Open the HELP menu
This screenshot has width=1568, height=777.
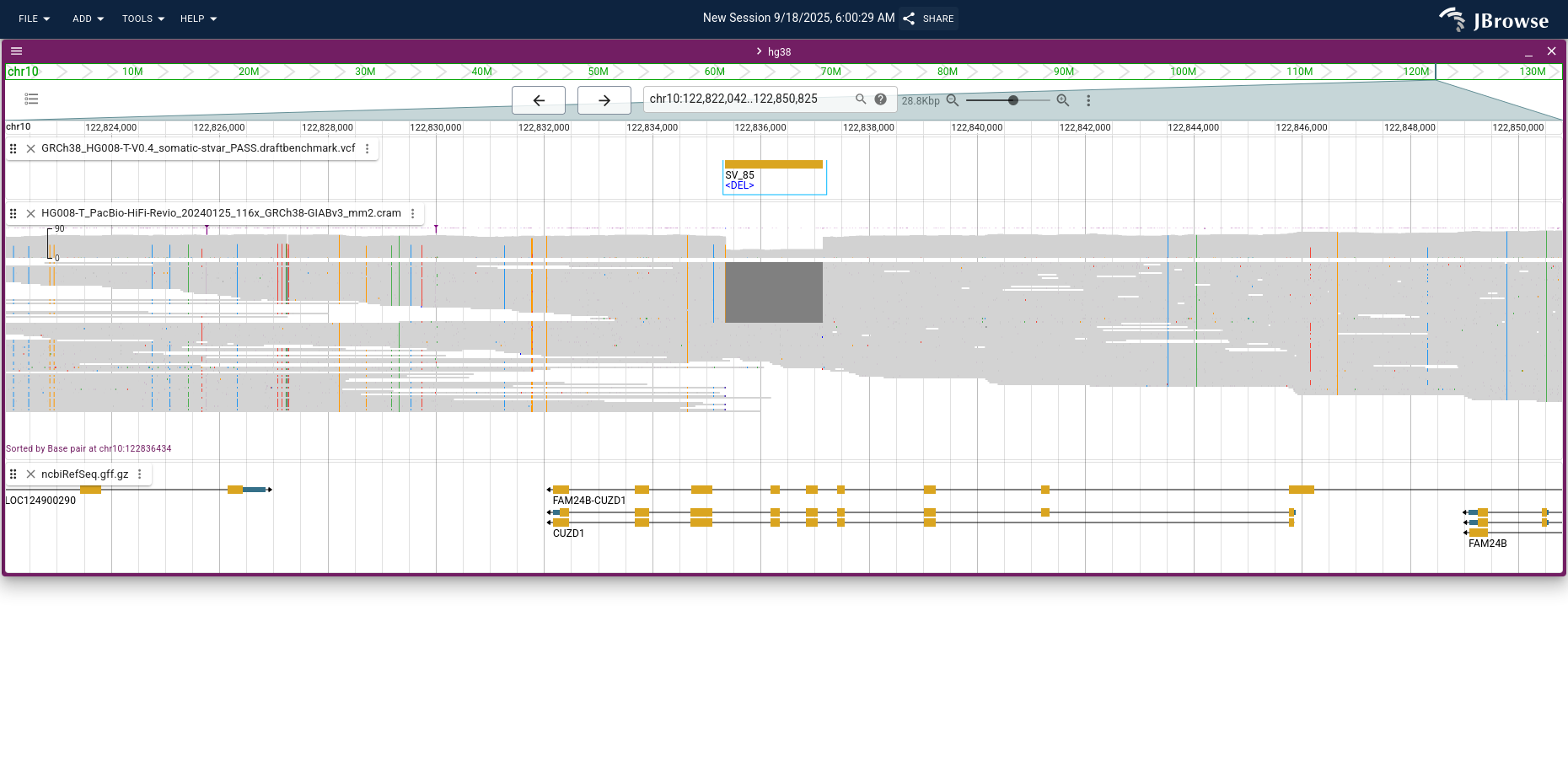click(198, 19)
